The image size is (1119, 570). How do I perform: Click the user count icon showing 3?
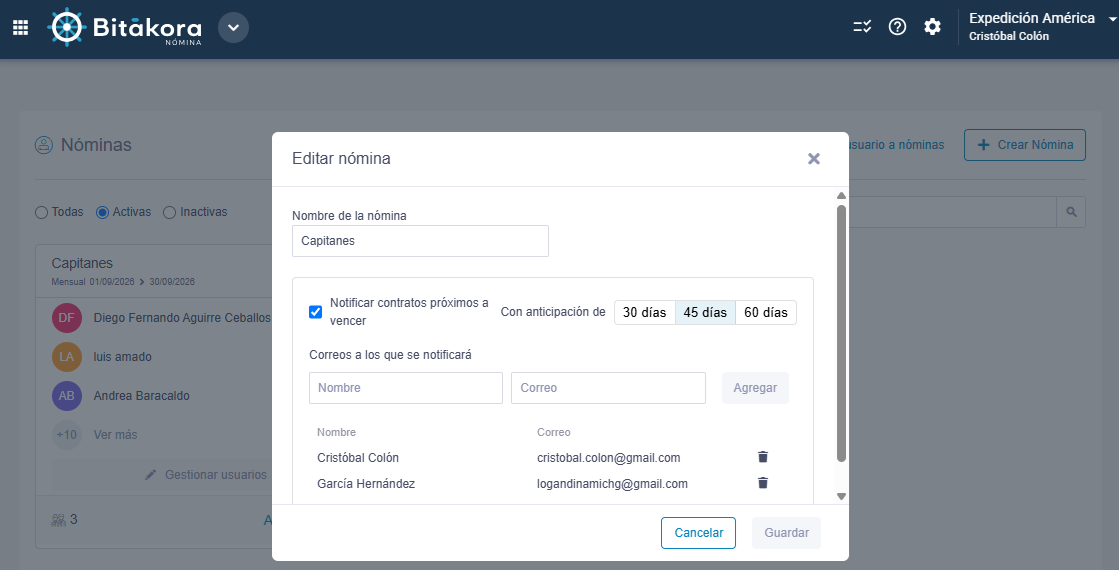pyautogui.click(x=59, y=520)
